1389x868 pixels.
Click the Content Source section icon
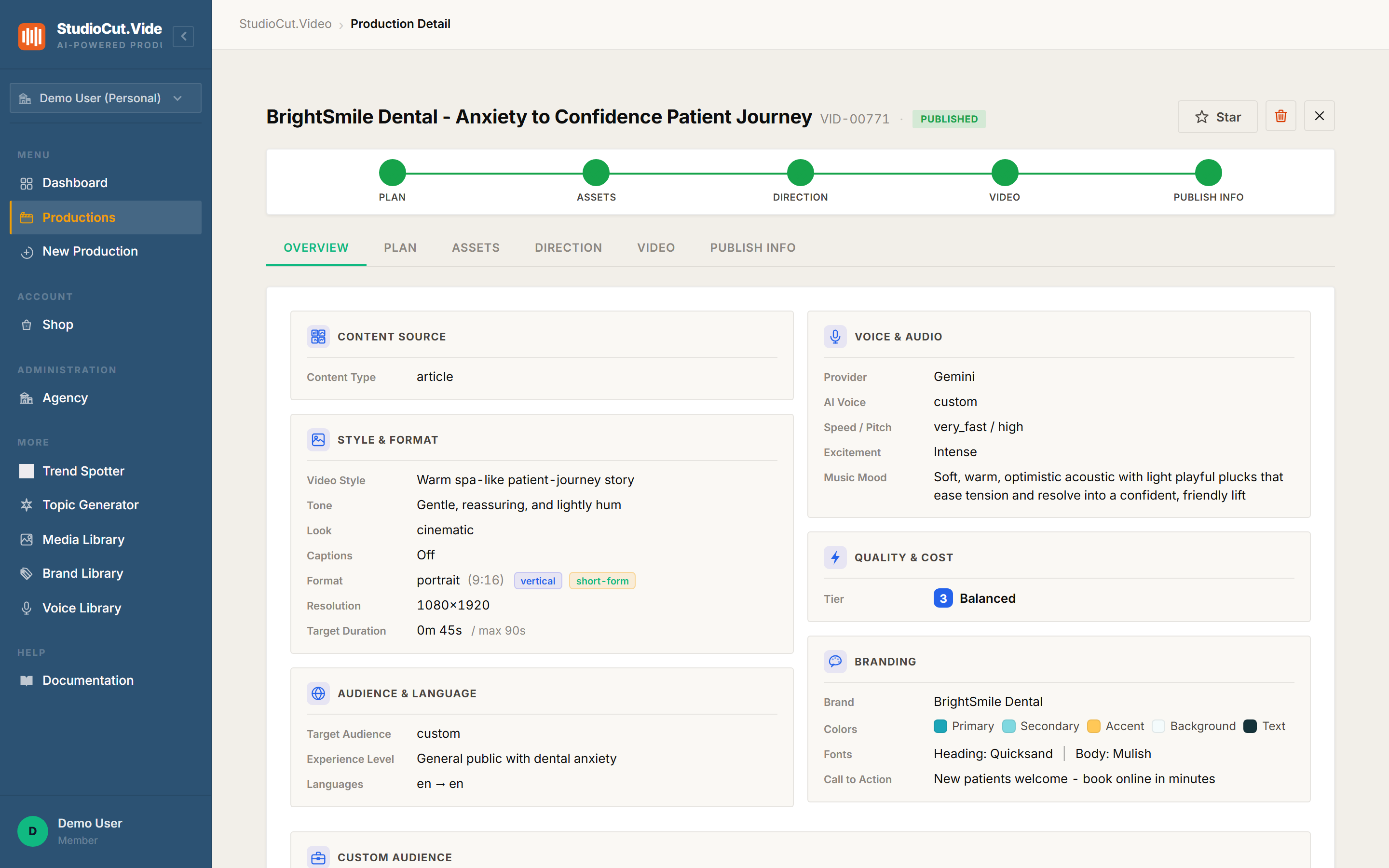(x=318, y=337)
